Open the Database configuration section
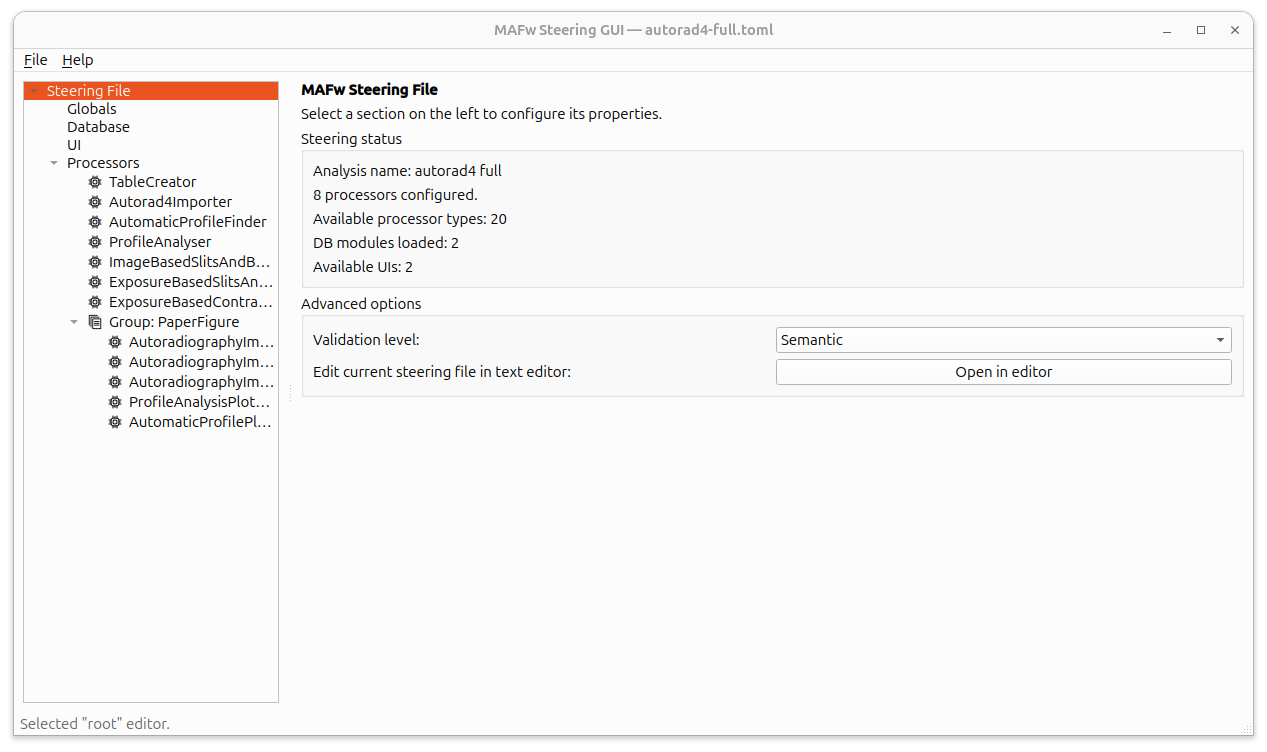 [x=98, y=126]
